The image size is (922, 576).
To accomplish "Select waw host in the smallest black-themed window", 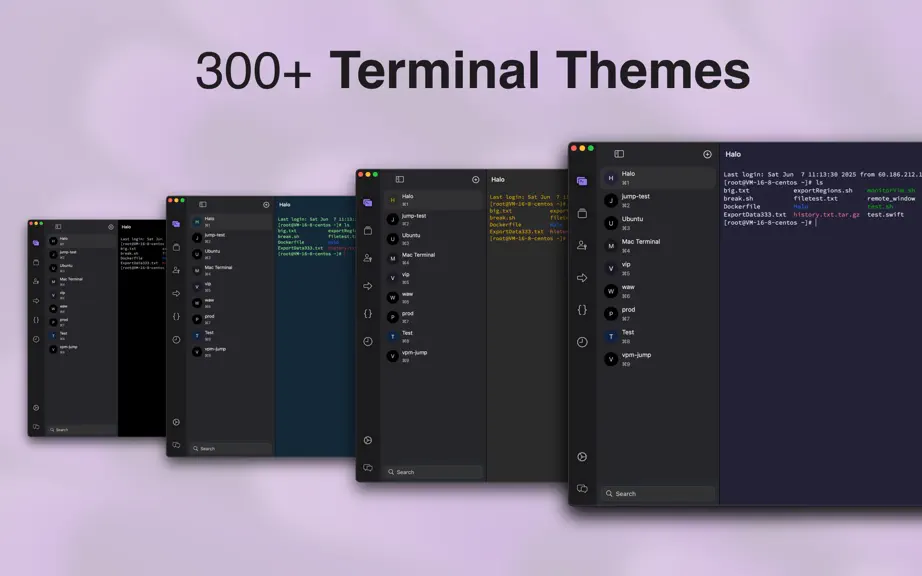I will [82, 309].
